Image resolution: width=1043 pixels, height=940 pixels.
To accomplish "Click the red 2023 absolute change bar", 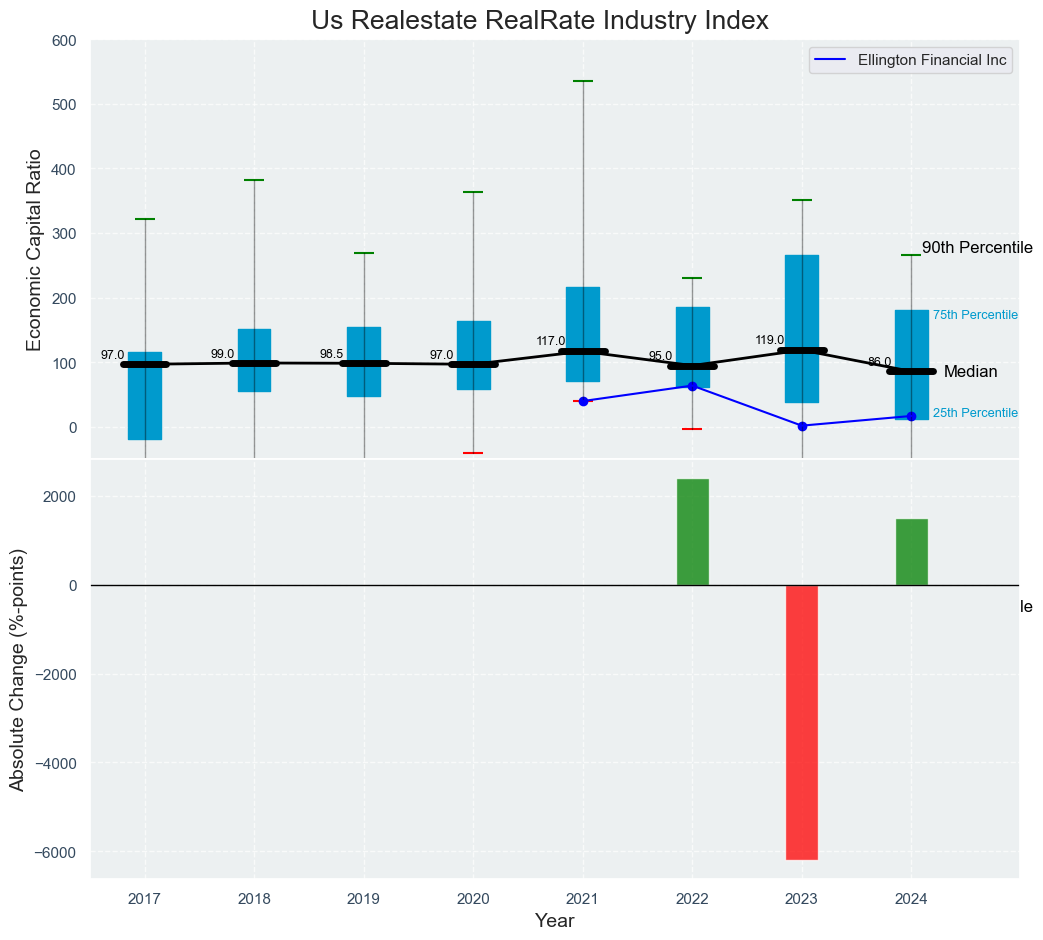I will point(802,722).
